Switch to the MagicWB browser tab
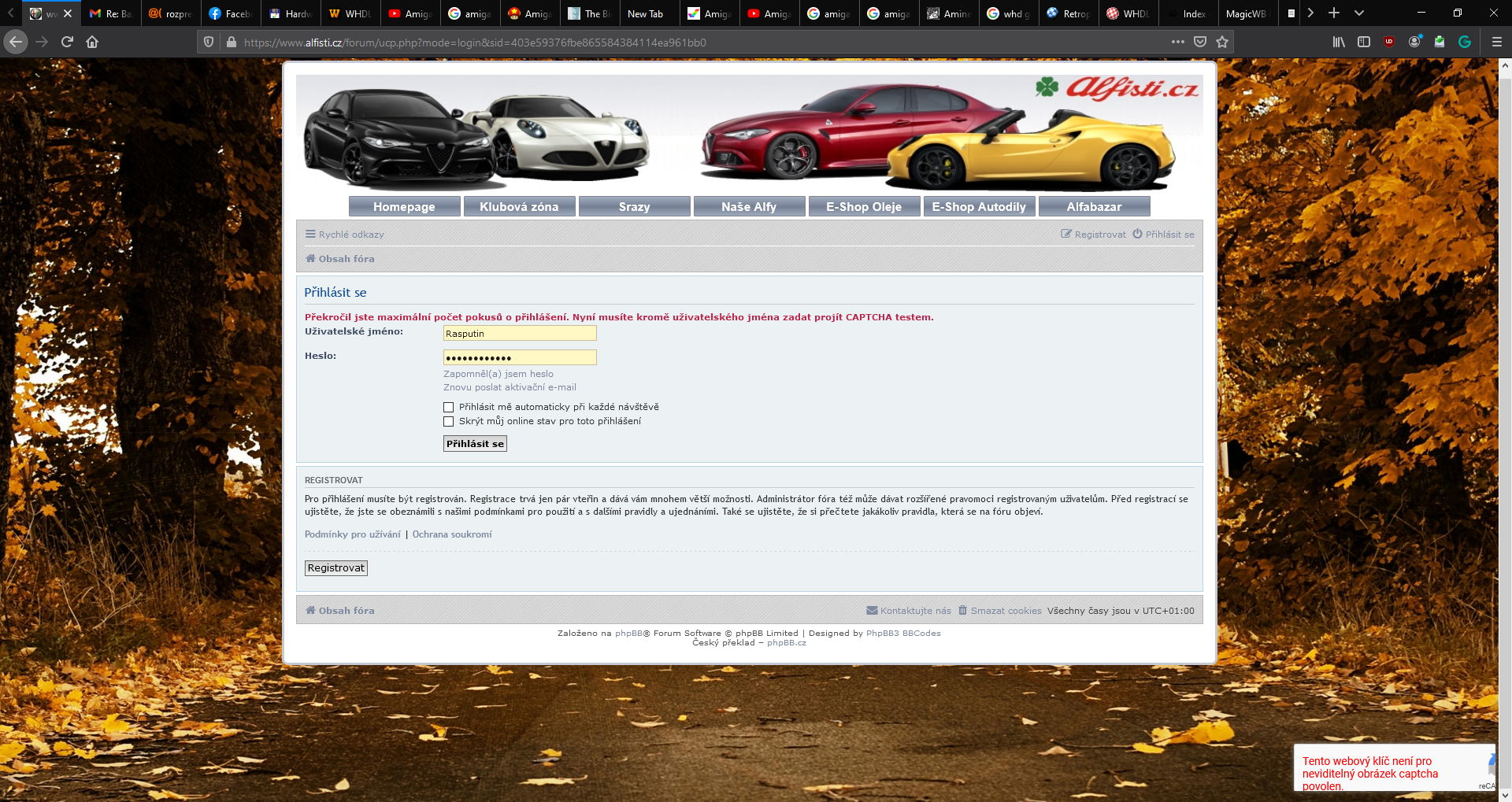 1246,13
